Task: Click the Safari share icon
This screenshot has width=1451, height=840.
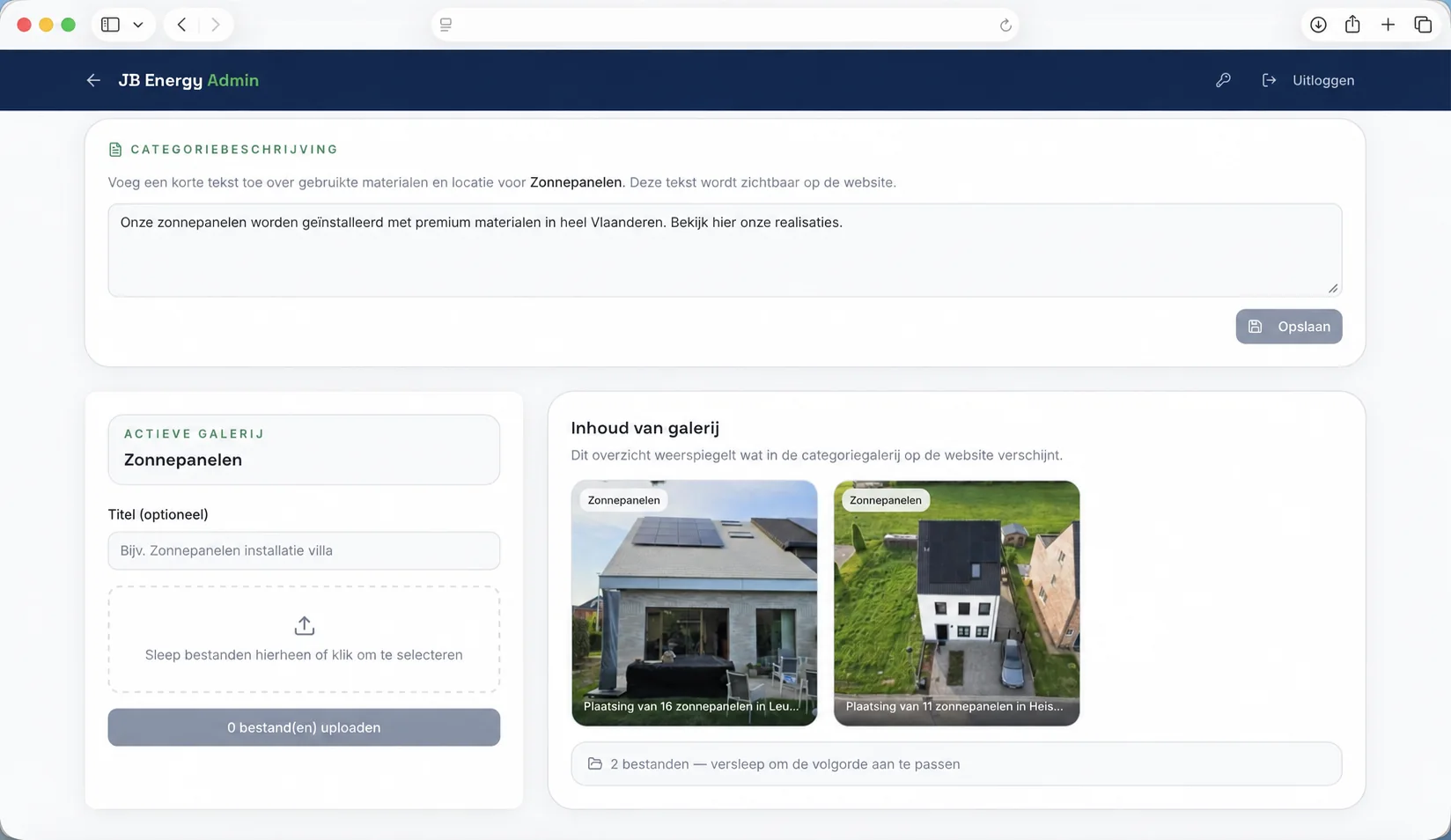Action: [1352, 25]
